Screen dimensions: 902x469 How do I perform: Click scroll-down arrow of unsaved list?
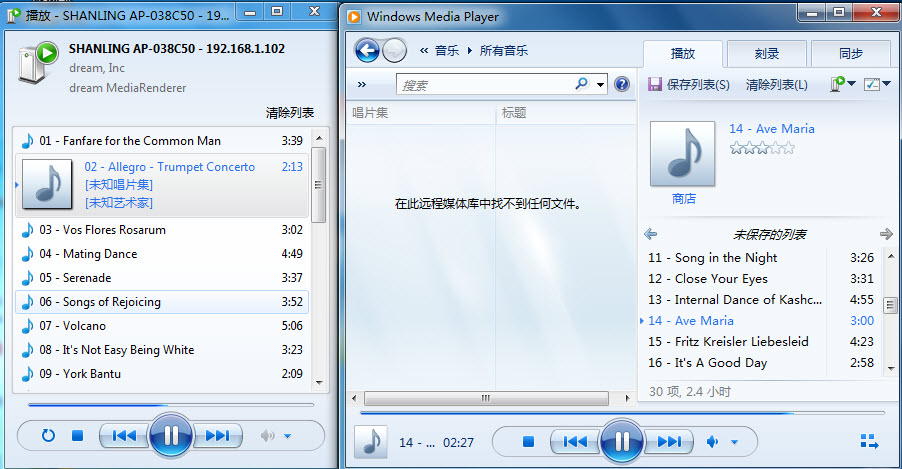[x=890, y=368]
